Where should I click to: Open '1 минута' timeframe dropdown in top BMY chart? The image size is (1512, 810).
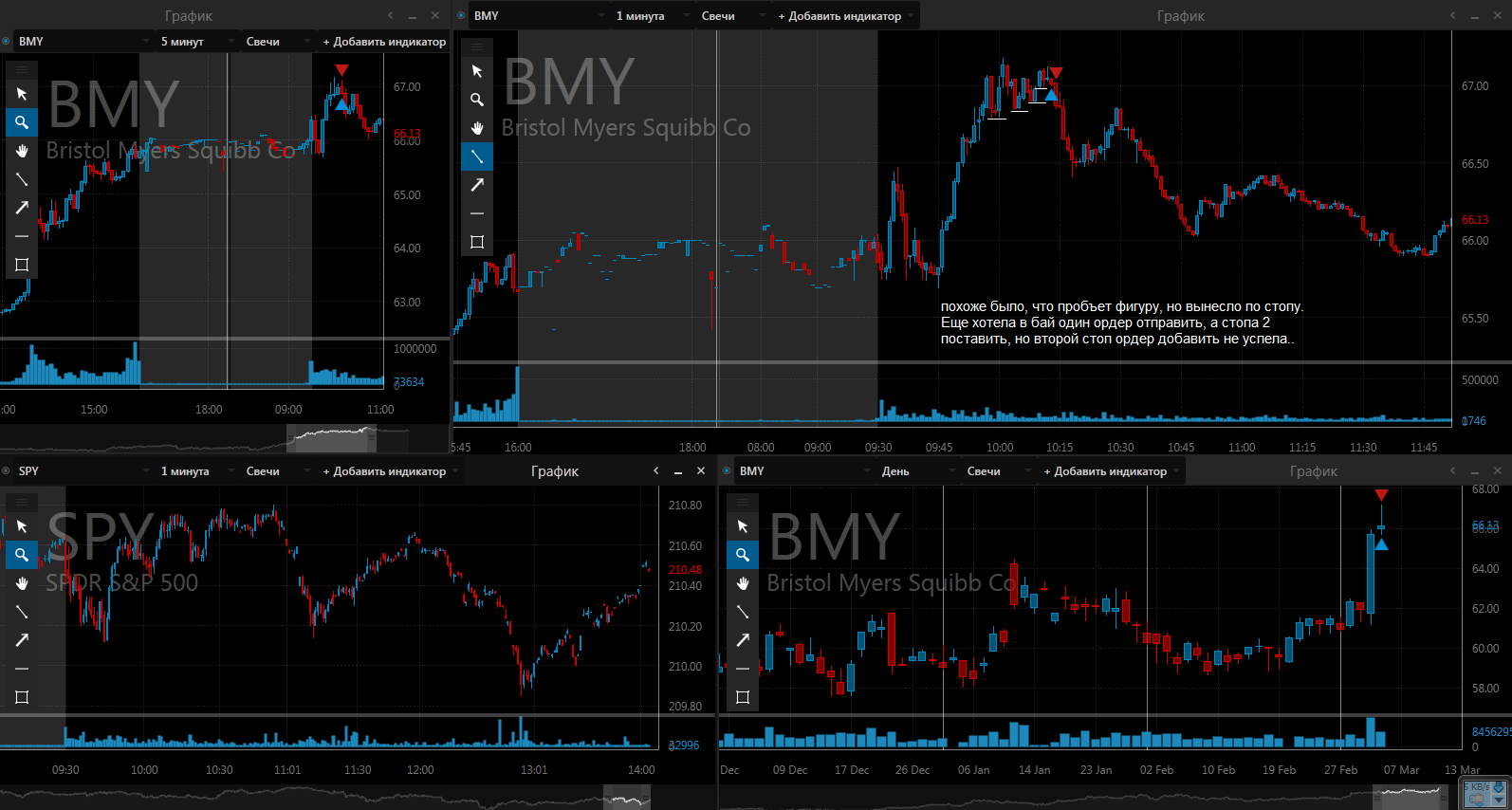[652, 16]
